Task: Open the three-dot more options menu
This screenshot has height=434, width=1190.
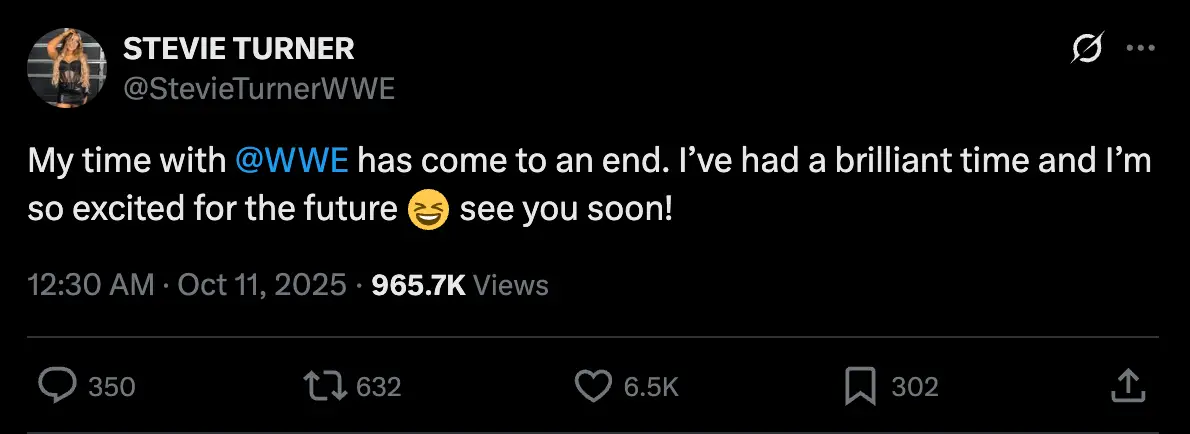Action: (1140, 49)
